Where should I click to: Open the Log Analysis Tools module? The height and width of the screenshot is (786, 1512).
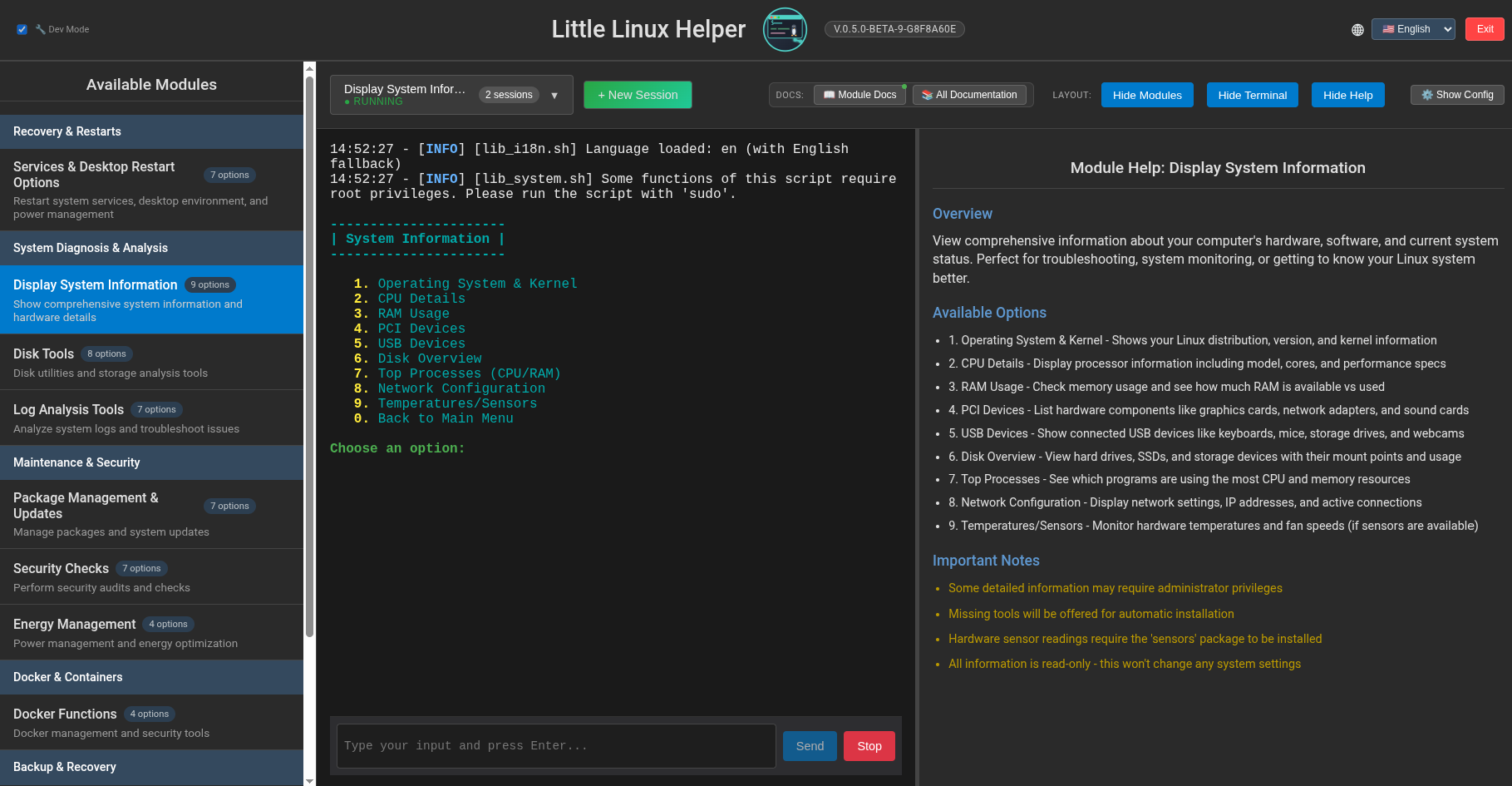(x=151, y=418)
